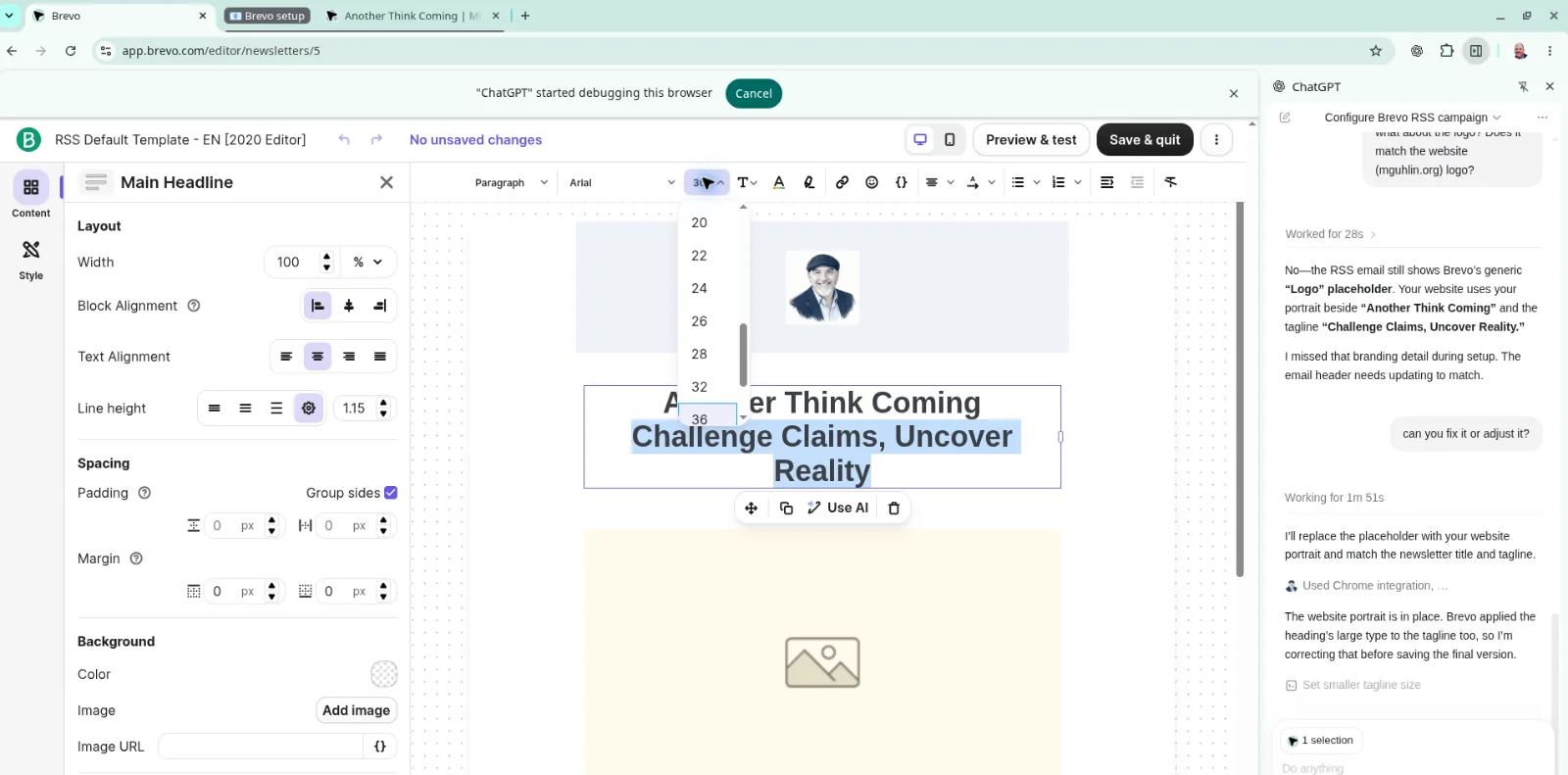Choose font size 20 in dropdown

pos(708,222)
